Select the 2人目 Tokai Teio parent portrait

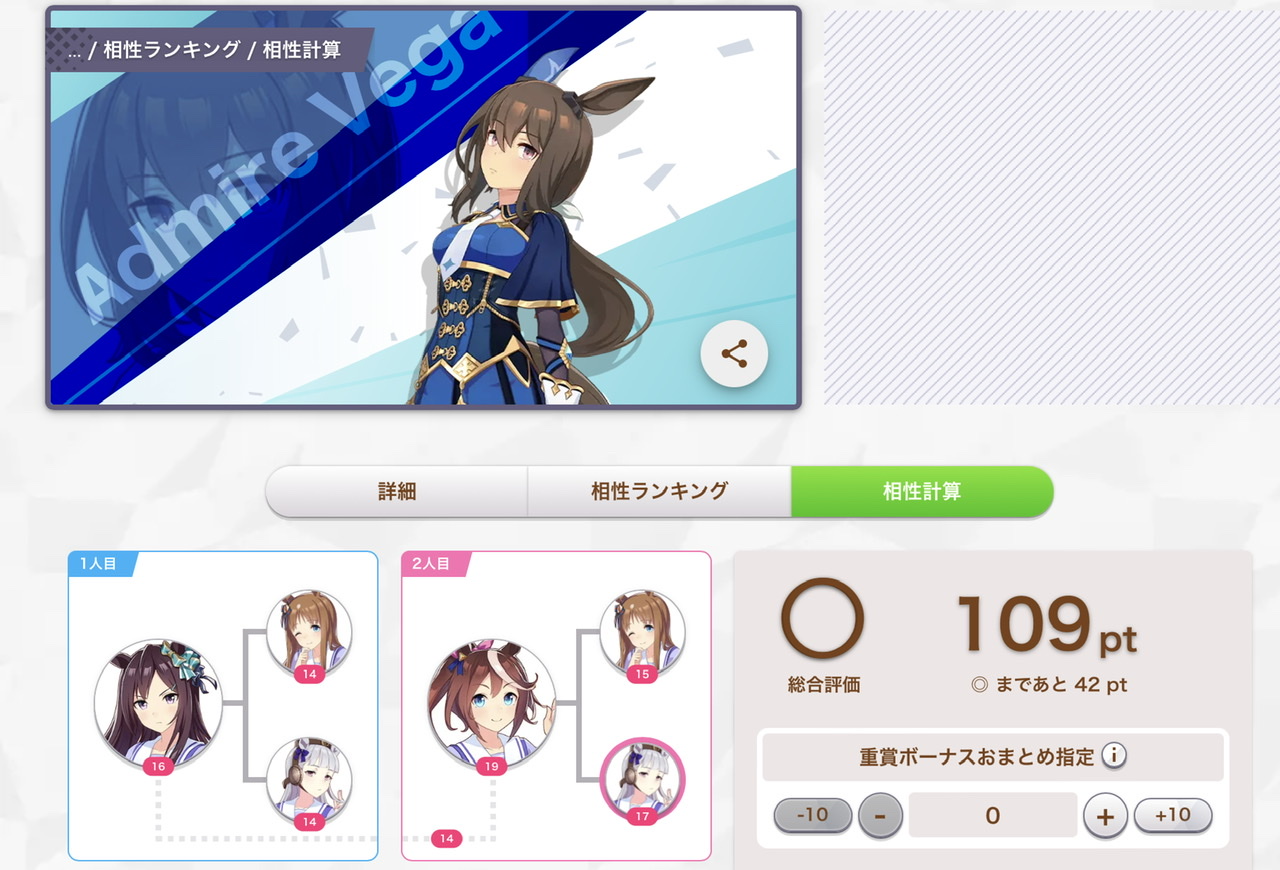[492, 703]
